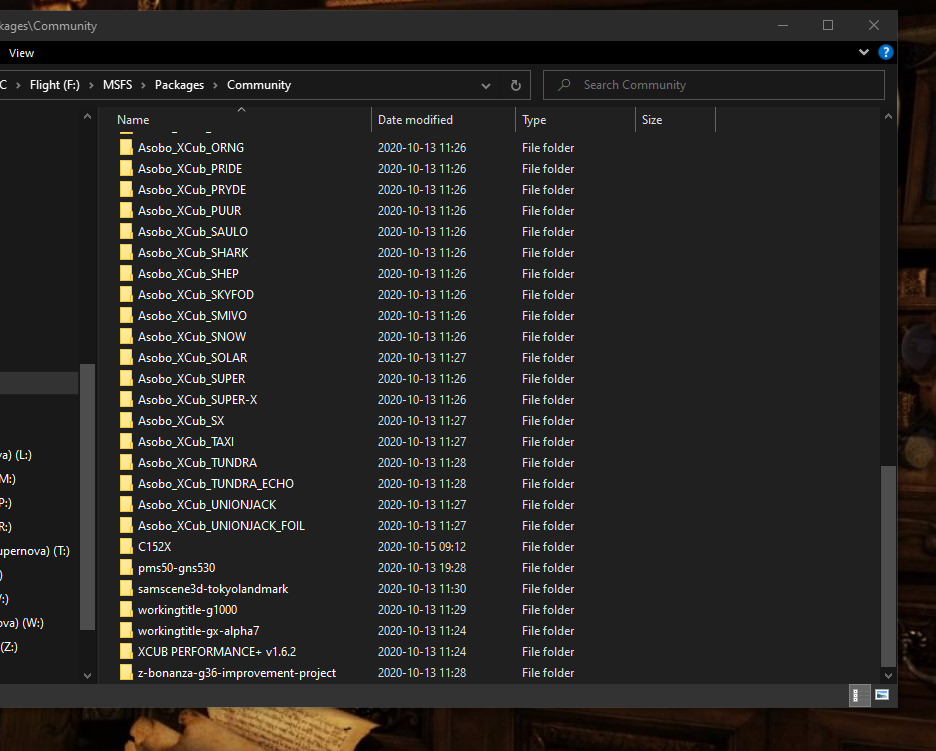Expand the ribbon with the chevron
Viewport: 936px width, 751px height.
(x=863, y=53)
